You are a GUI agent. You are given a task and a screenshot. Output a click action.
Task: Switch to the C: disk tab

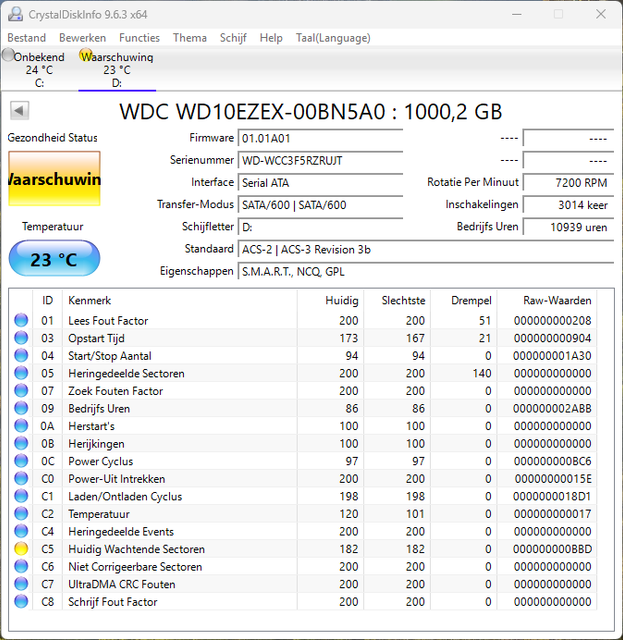pyautogui.click(x=39, y=69)
